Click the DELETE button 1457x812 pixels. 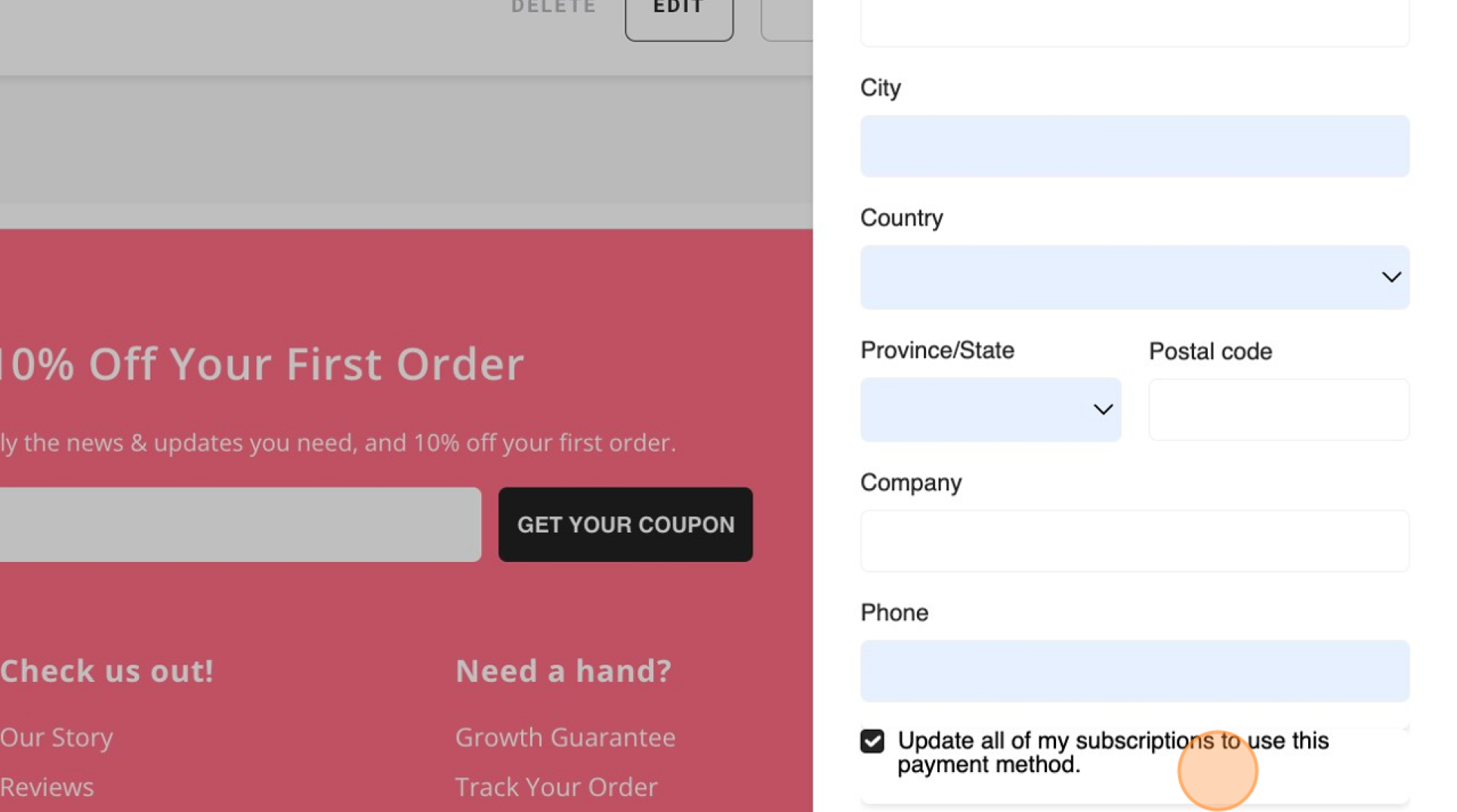tap(554, 8)
